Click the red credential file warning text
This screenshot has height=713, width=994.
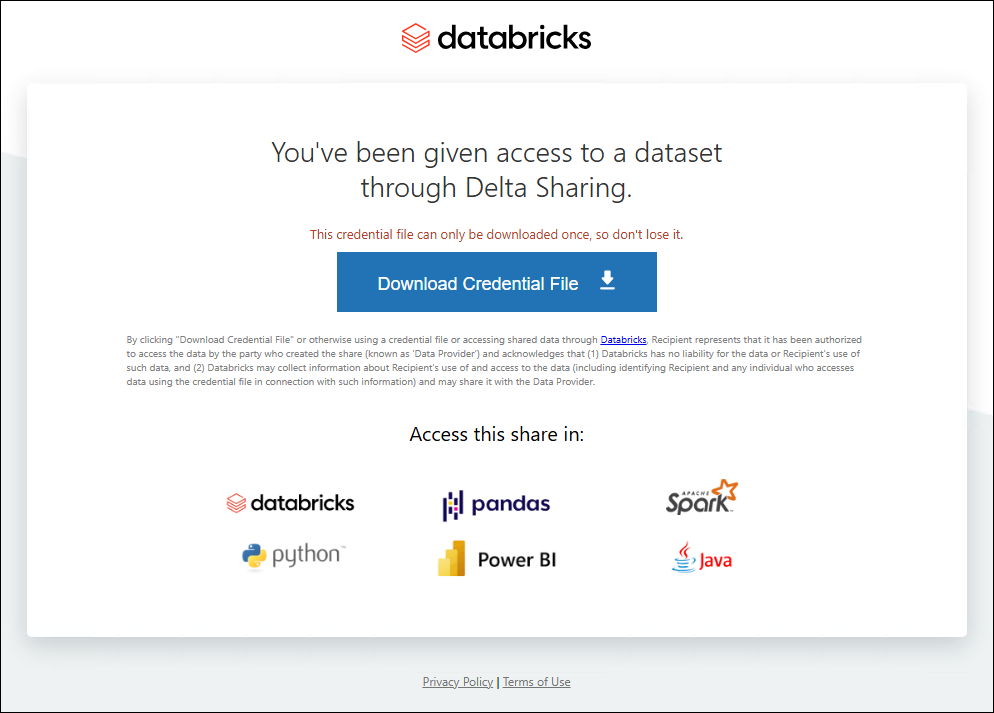coord(497,234)
